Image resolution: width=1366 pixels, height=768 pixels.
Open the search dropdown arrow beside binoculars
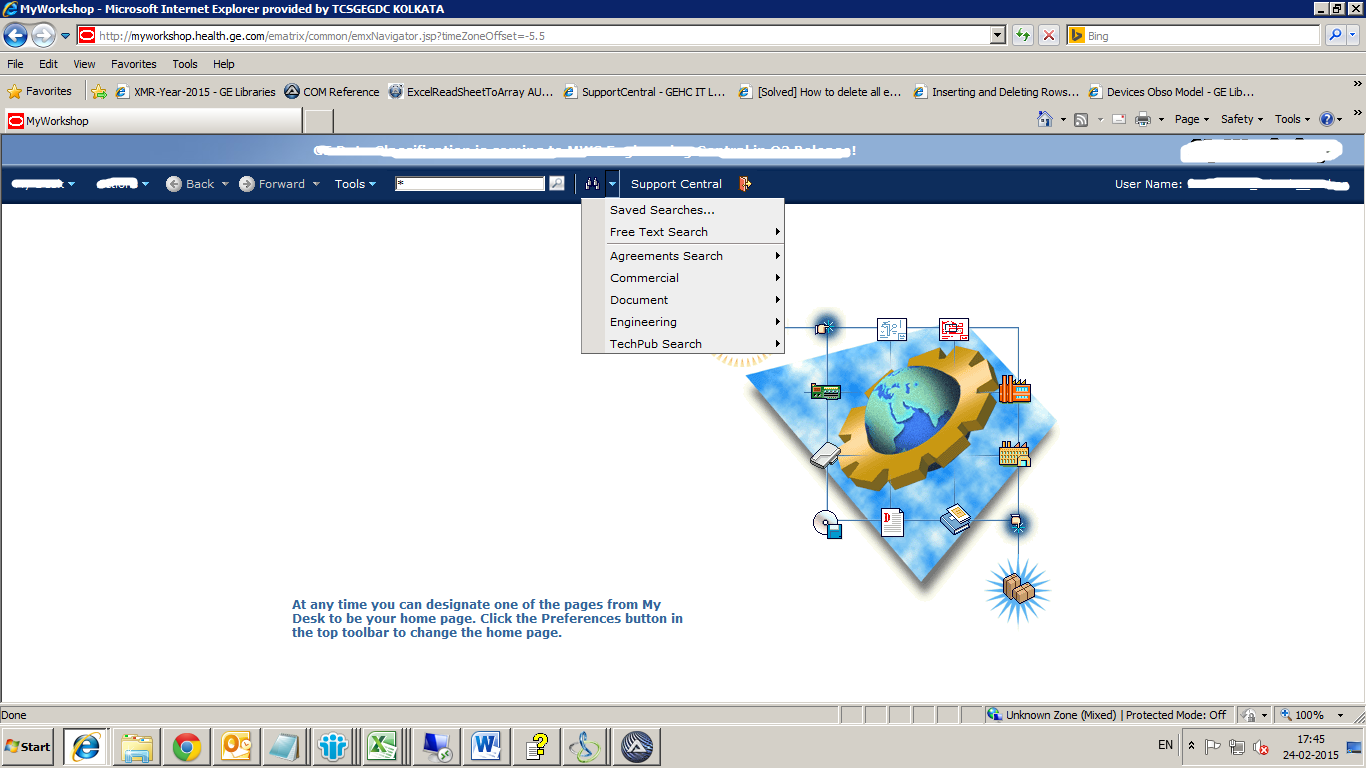coord(612,184)
